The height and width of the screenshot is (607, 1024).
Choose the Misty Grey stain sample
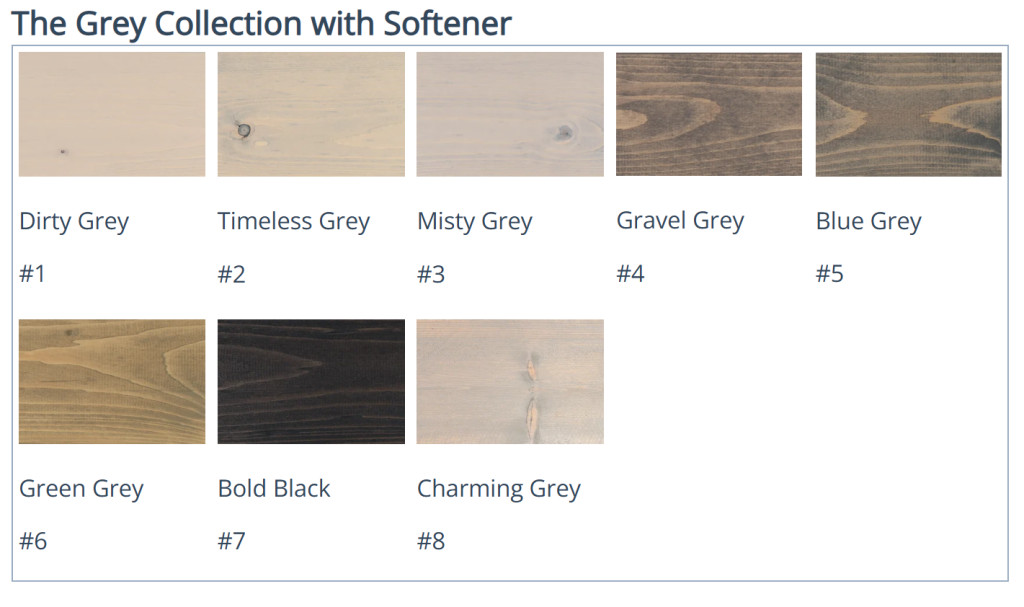(510, 114)
